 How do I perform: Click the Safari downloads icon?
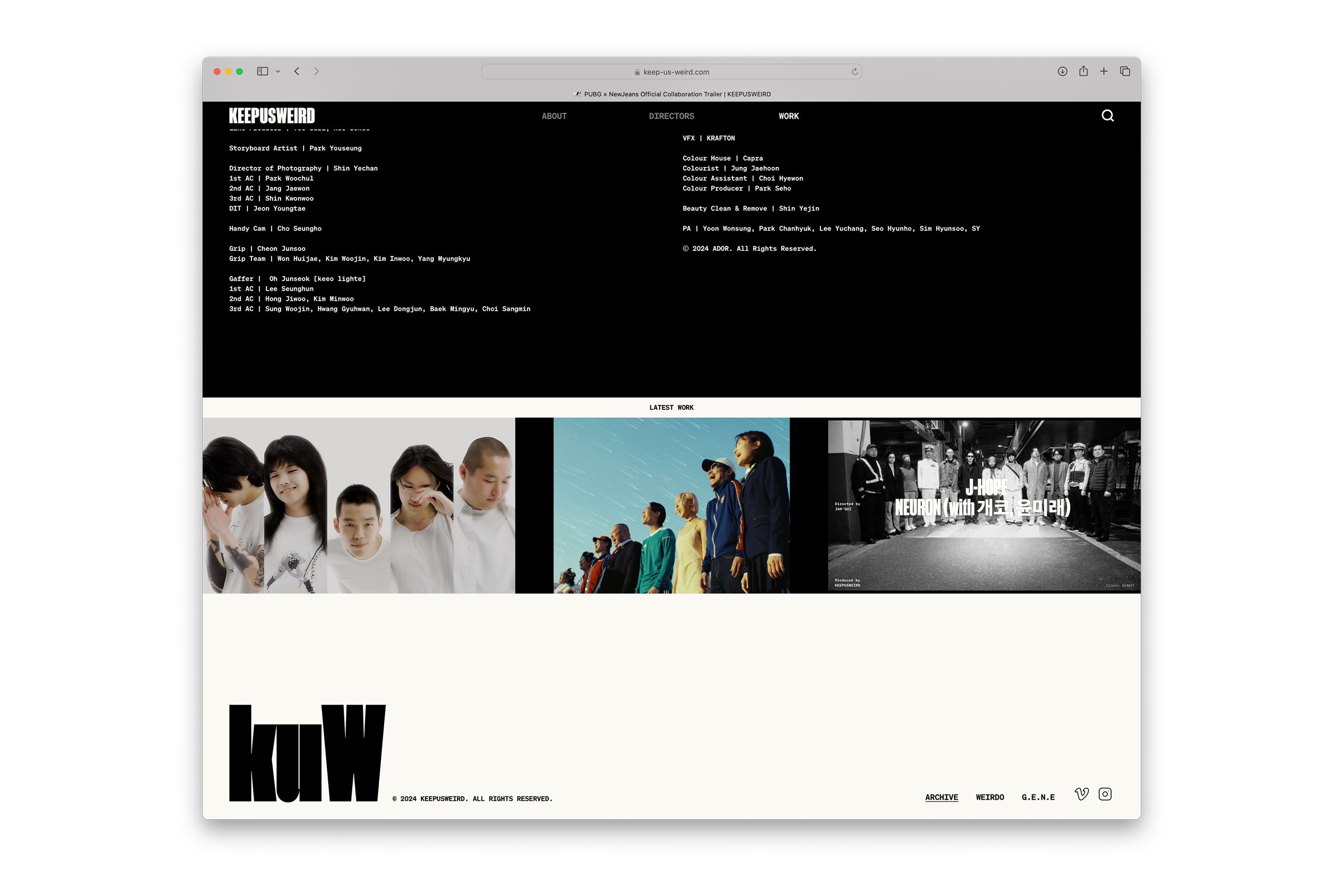pos(1062,72)
